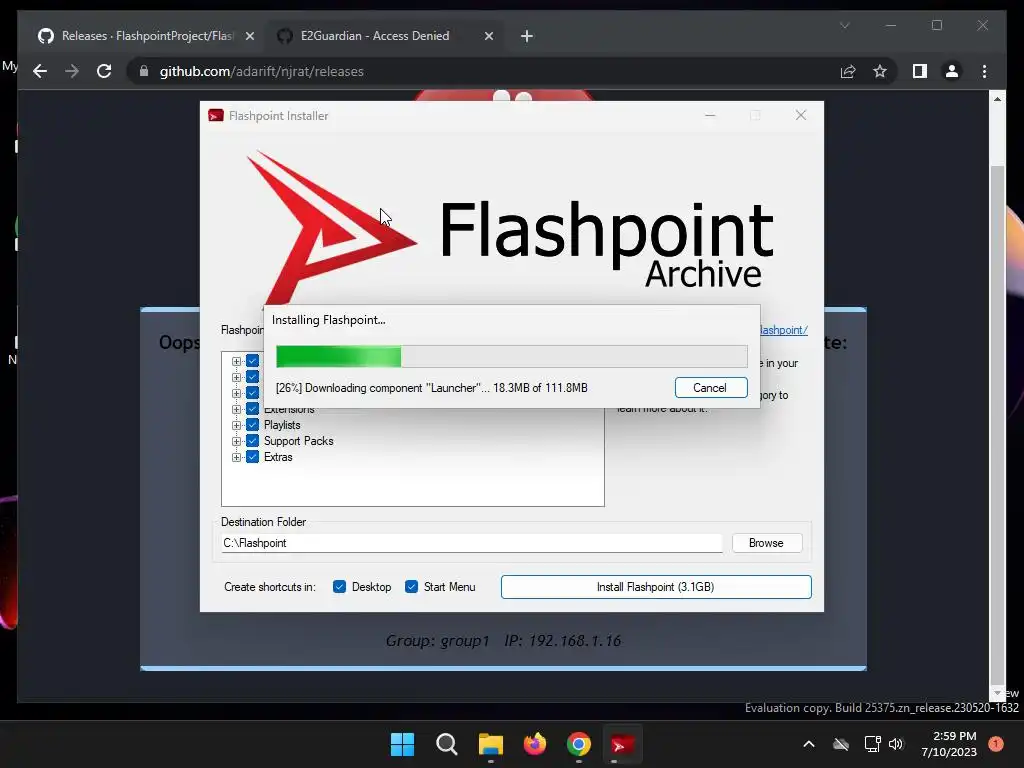Uncheck the Start Menu shortcut checkbox

click(411, 587)
